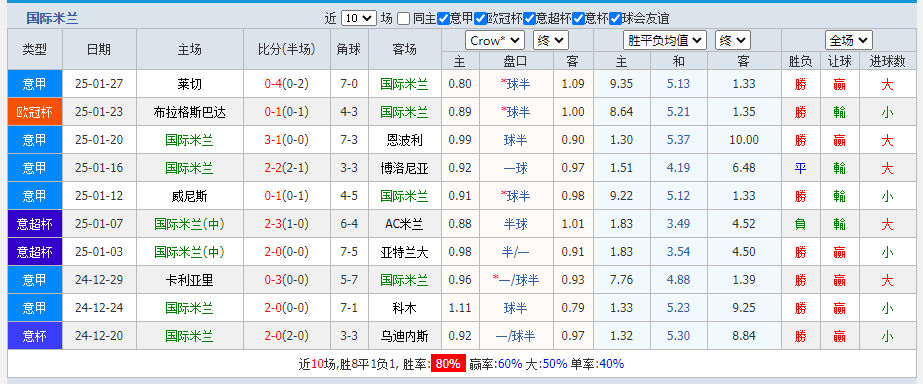The width and height of the screenshot is (923, 384).
Task: Click the 乌迪内斯 away team
Action: [x=404, y=336]
